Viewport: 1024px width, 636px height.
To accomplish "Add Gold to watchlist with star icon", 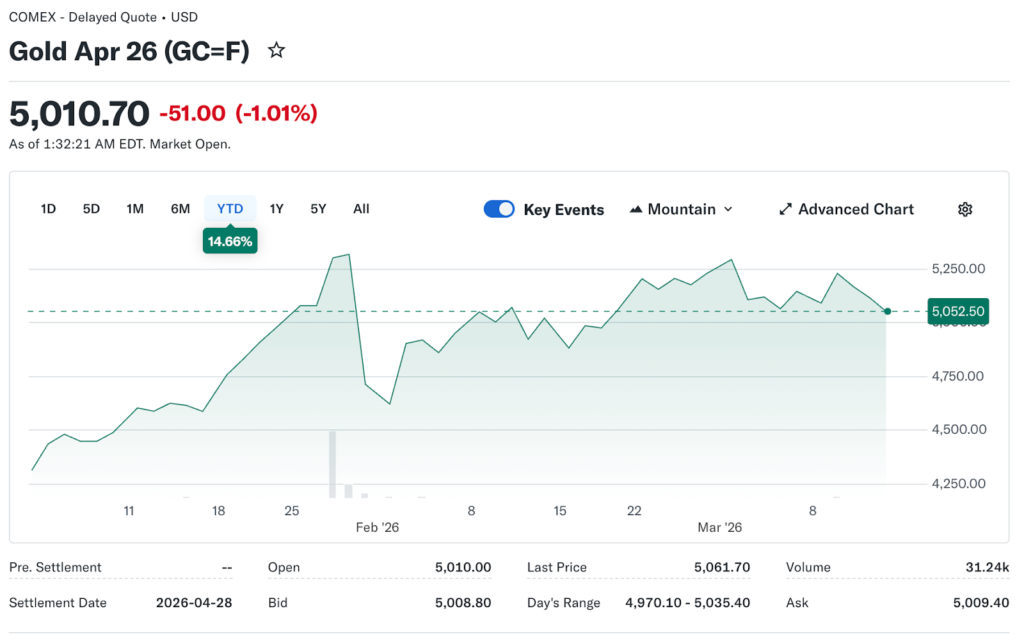I will (277, 51).
